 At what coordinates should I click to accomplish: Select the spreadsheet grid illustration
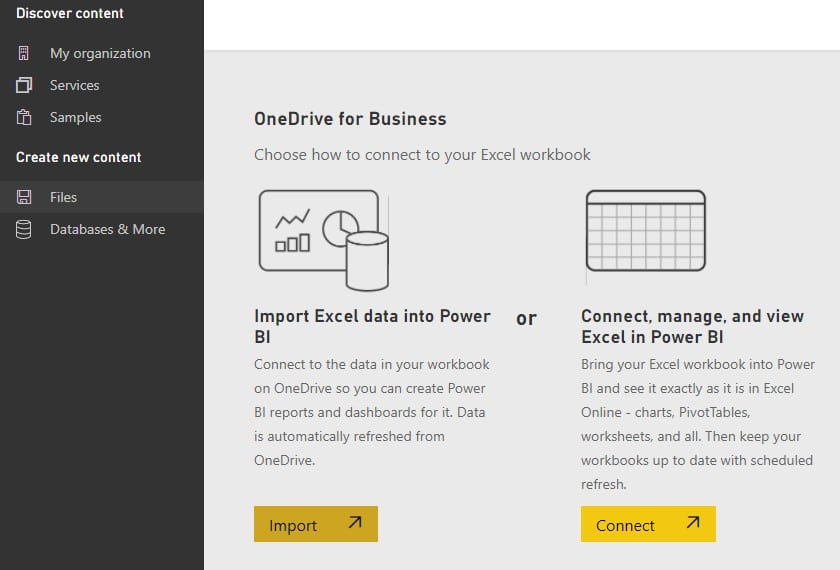coord(646,231)
